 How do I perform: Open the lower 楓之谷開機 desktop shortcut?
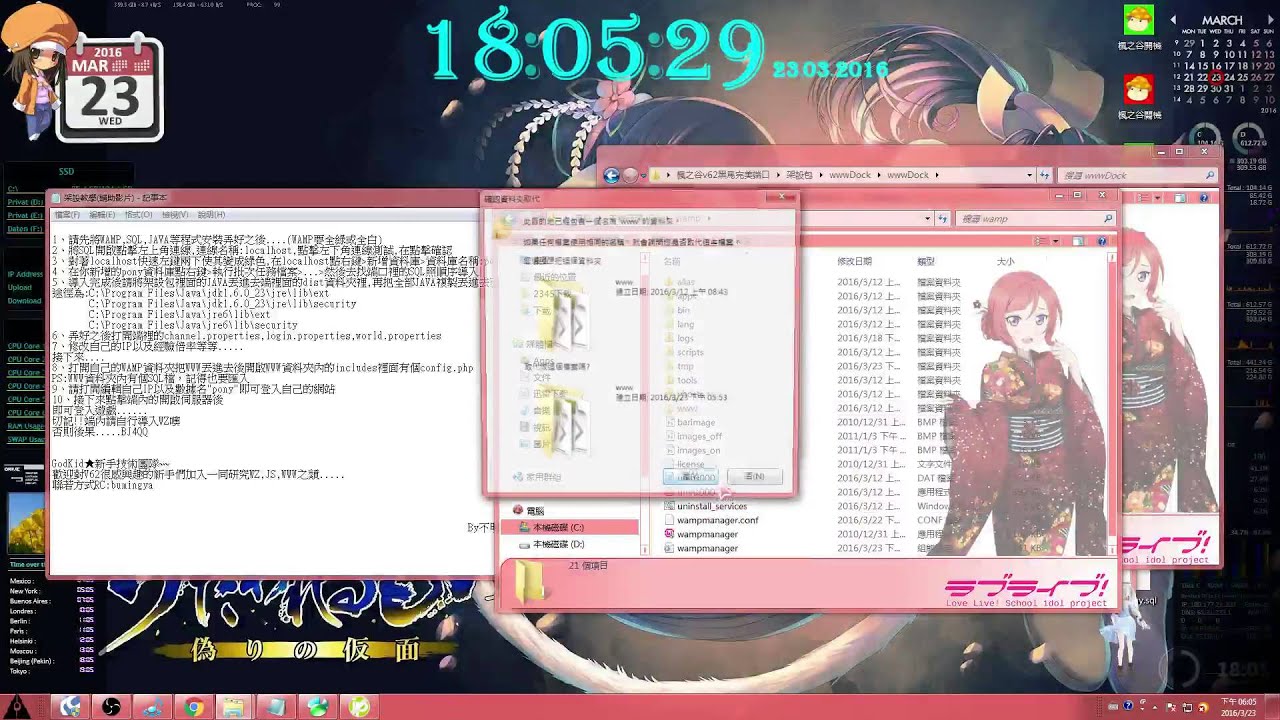click(x=1139, y=96)
